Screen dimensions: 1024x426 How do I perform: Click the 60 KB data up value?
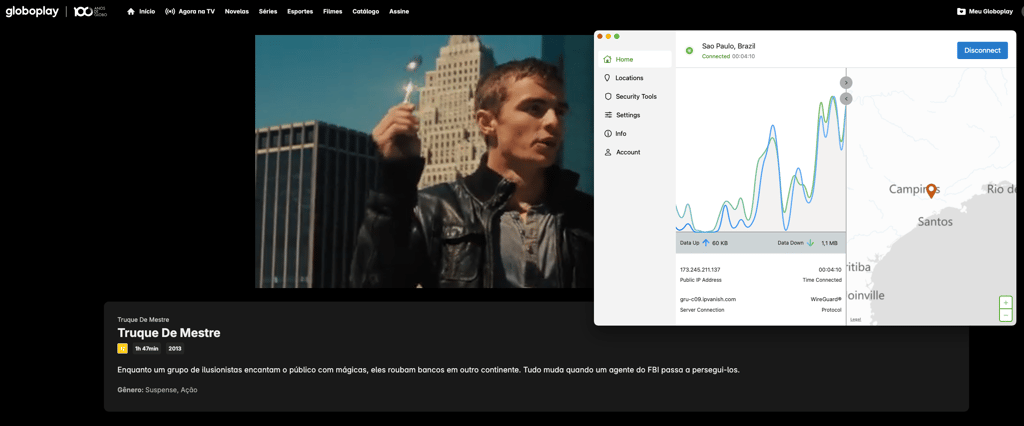pyautogui.click(x=720, y=243)
